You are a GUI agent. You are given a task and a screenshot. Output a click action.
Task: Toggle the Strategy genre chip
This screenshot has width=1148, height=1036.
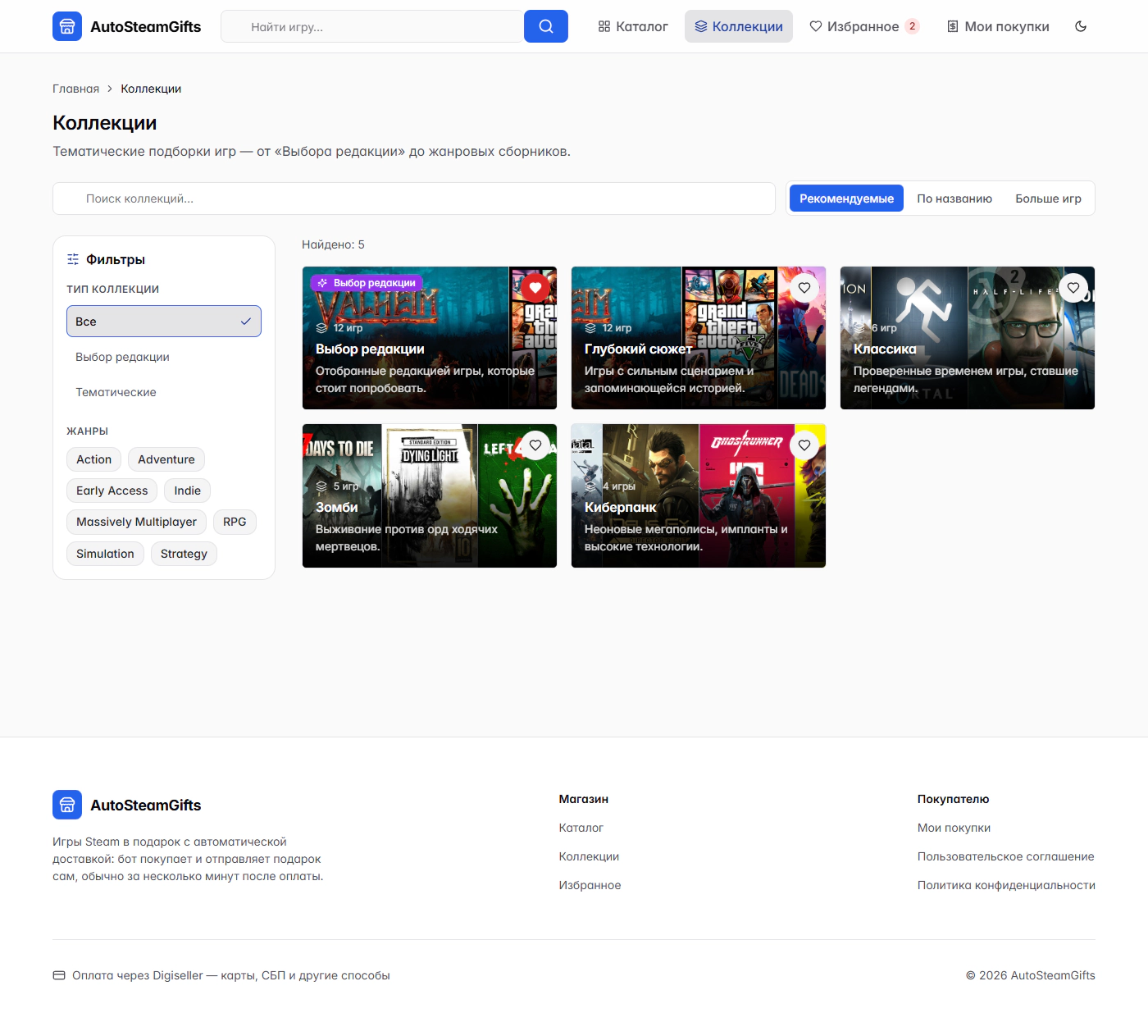[x=184, y=554]
